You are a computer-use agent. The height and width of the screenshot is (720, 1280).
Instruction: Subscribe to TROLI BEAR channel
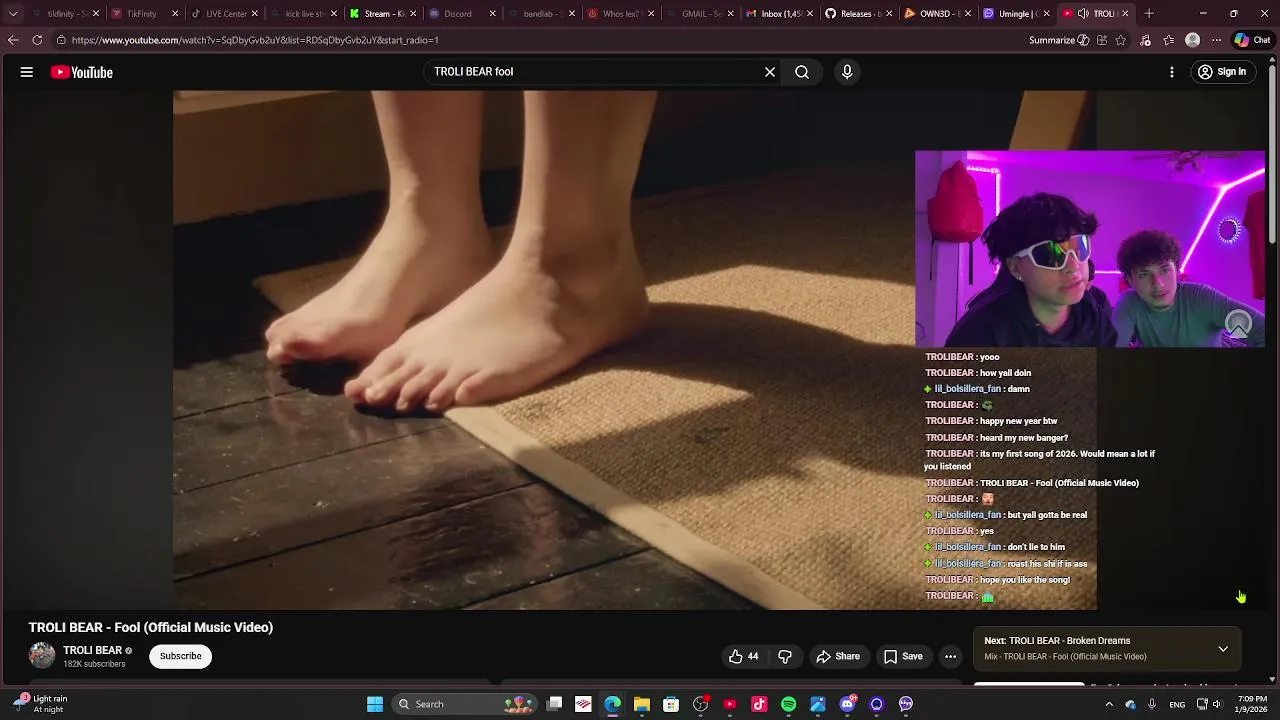pos(181,656)
